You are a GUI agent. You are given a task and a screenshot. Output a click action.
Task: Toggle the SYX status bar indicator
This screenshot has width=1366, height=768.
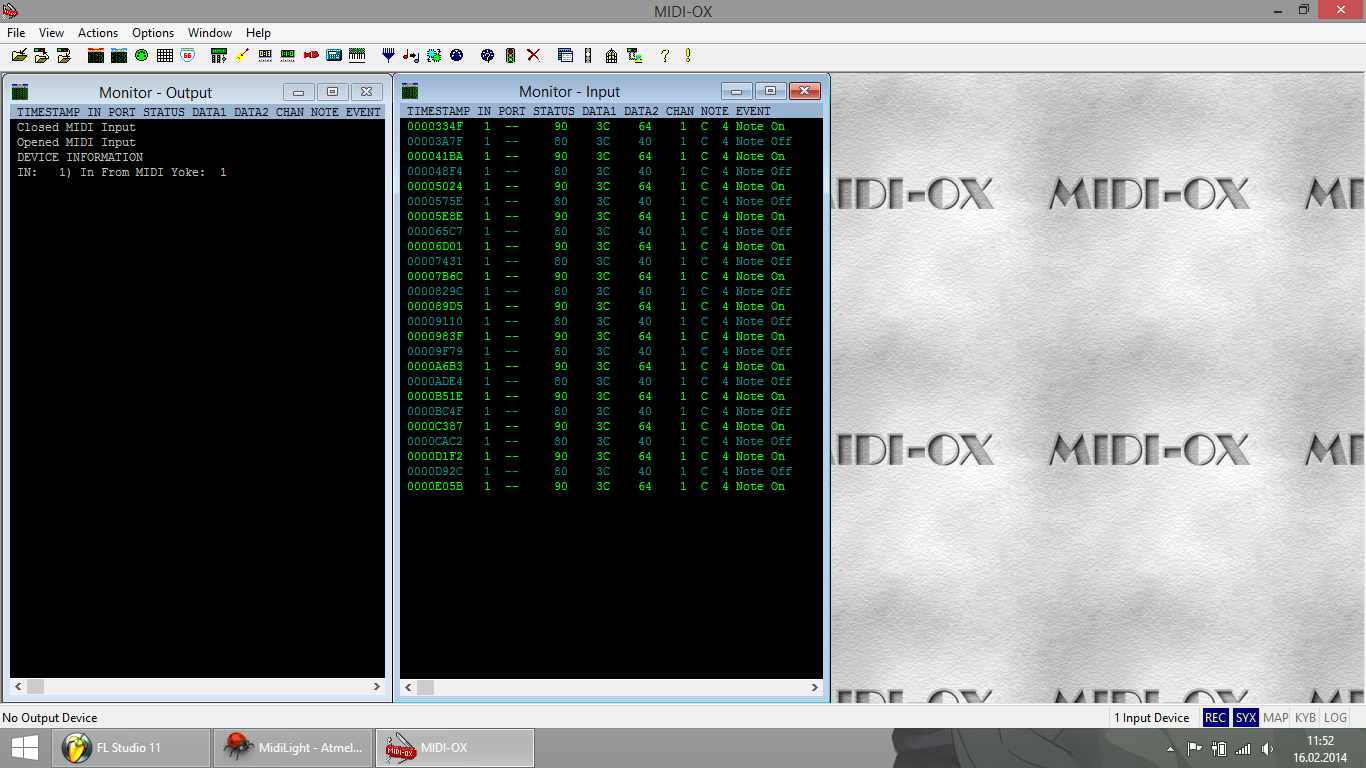(x=1245, y=718)
